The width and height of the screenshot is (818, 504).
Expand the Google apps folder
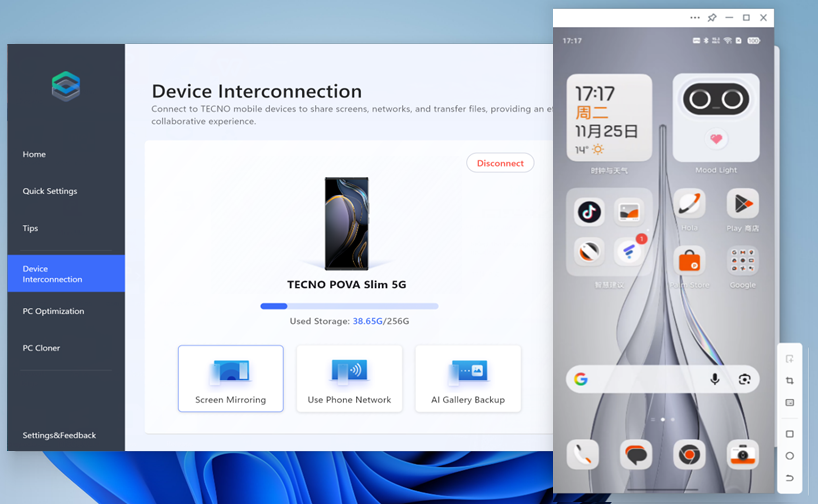coord(742,262)
